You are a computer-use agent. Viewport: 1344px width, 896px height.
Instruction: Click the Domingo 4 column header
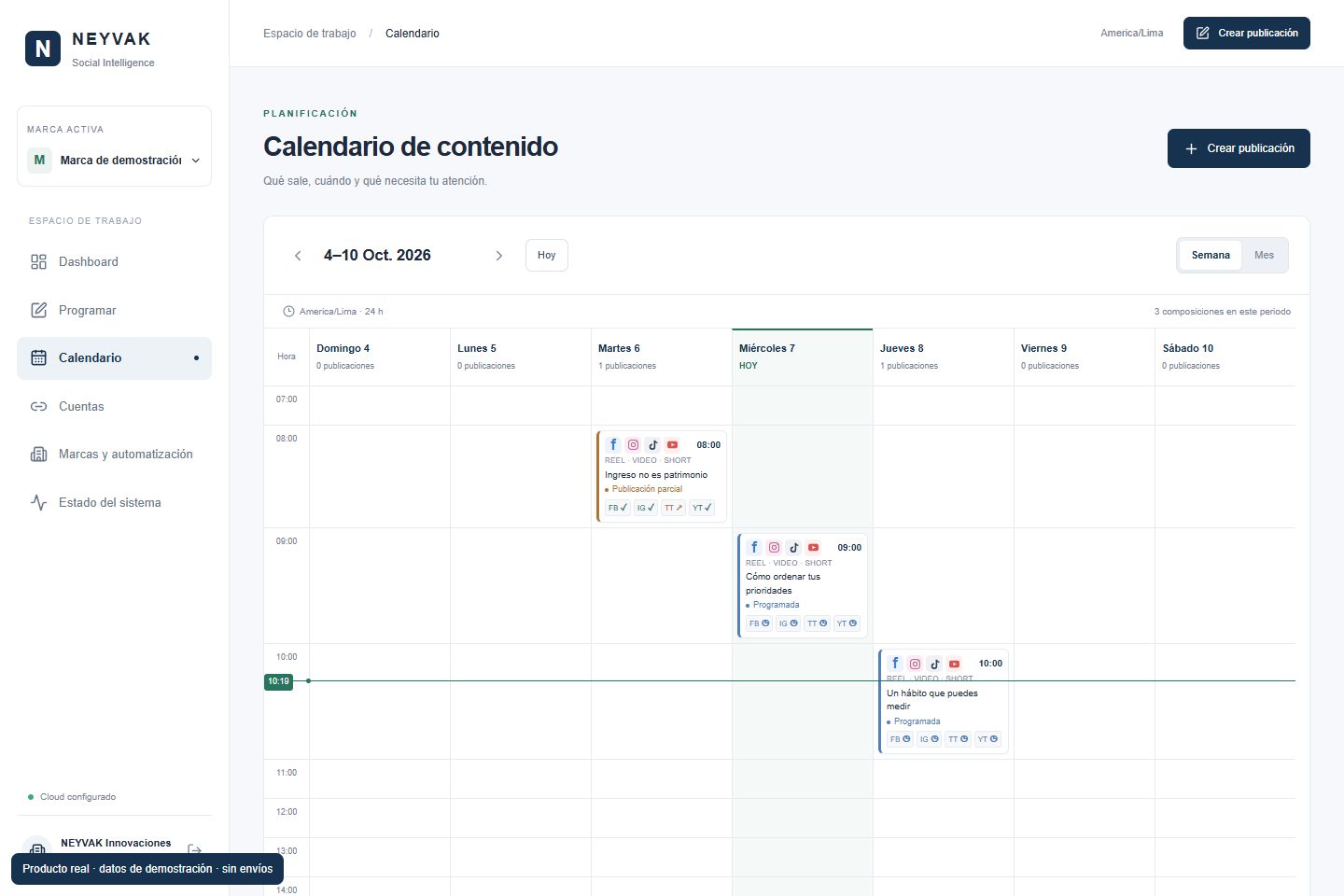380,357
